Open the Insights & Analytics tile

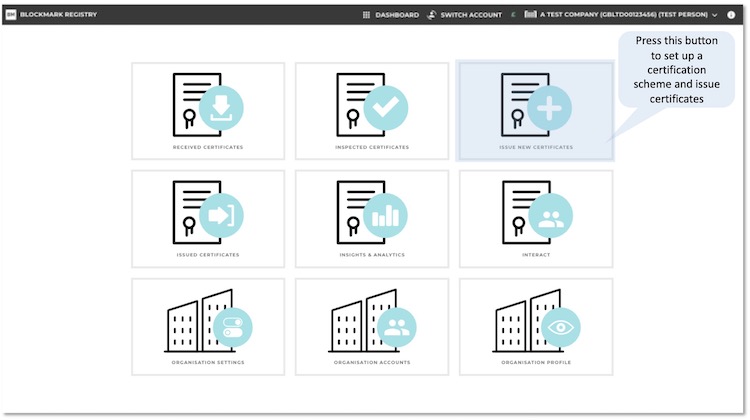click(x=371, y=218)
